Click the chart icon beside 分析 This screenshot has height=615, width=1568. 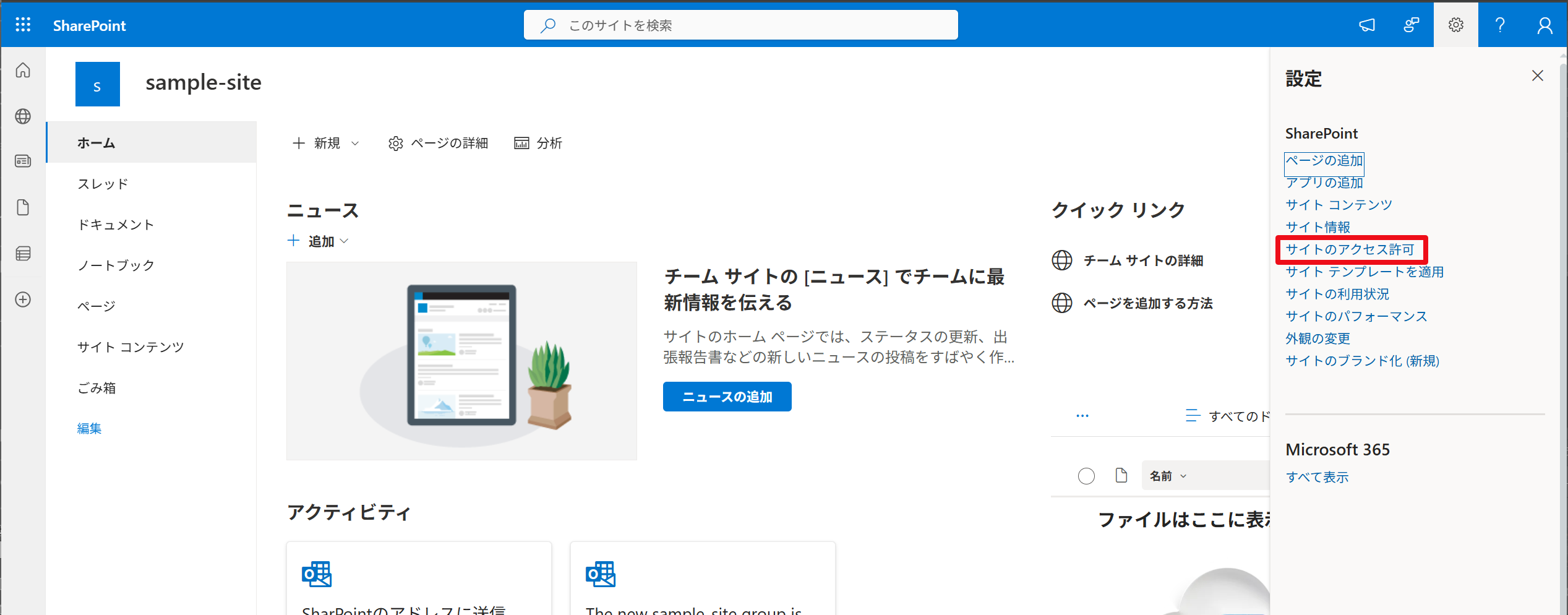coord(521,144)
